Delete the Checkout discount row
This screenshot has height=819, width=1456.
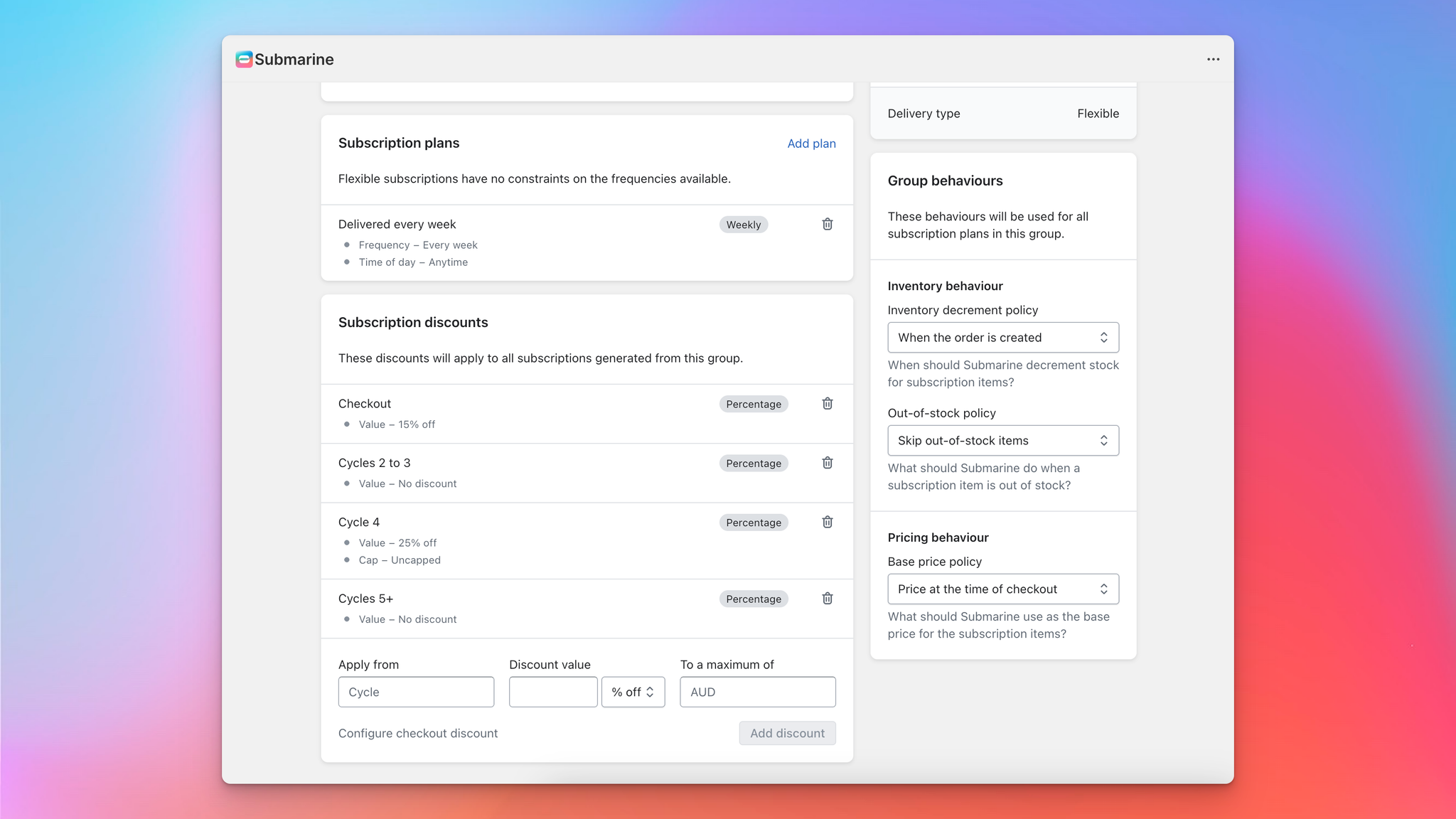(828, 404)
